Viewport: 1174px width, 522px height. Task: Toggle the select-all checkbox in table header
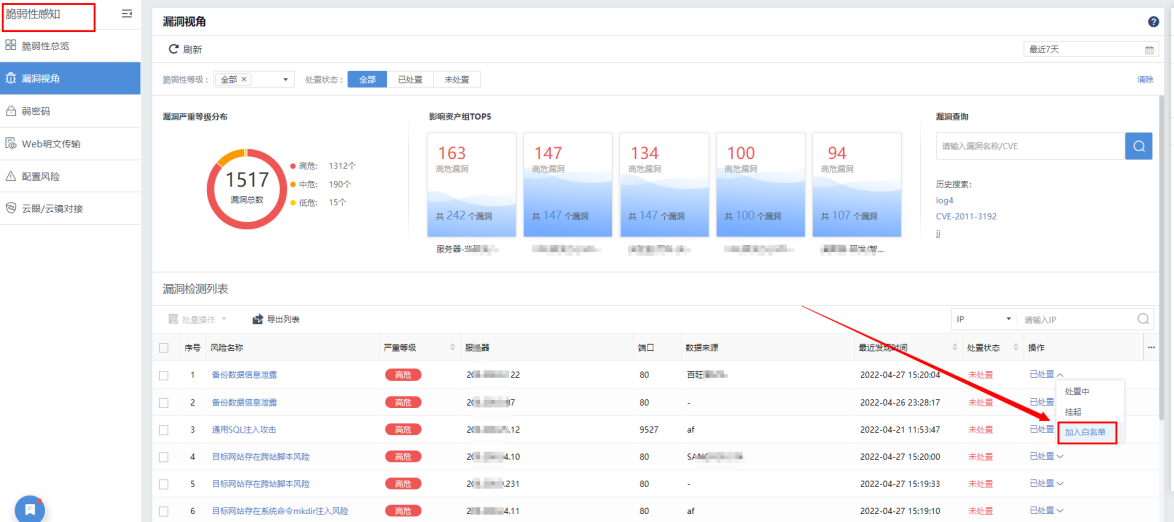[x=164, y=348]
